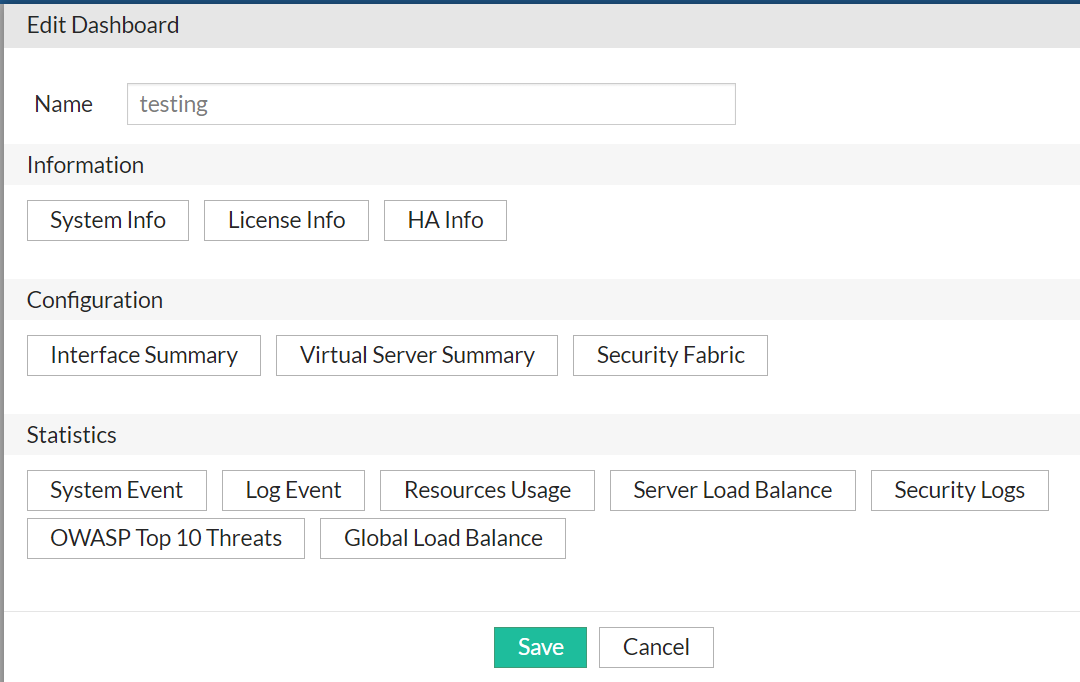The height and width of the screenshot is (682, 1080).
Task: Select the OWASP Top 10 Threats widget
Action: 165,538
